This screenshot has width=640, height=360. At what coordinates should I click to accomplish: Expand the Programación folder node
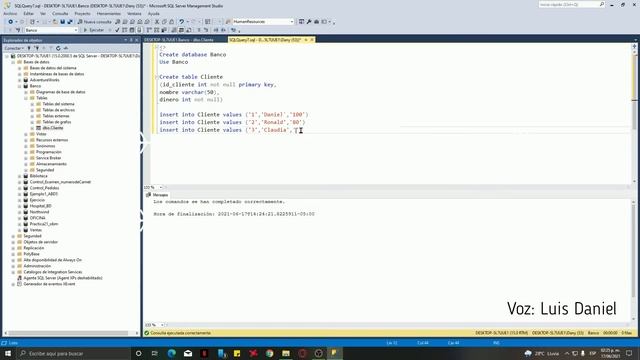tap(26, 152)
